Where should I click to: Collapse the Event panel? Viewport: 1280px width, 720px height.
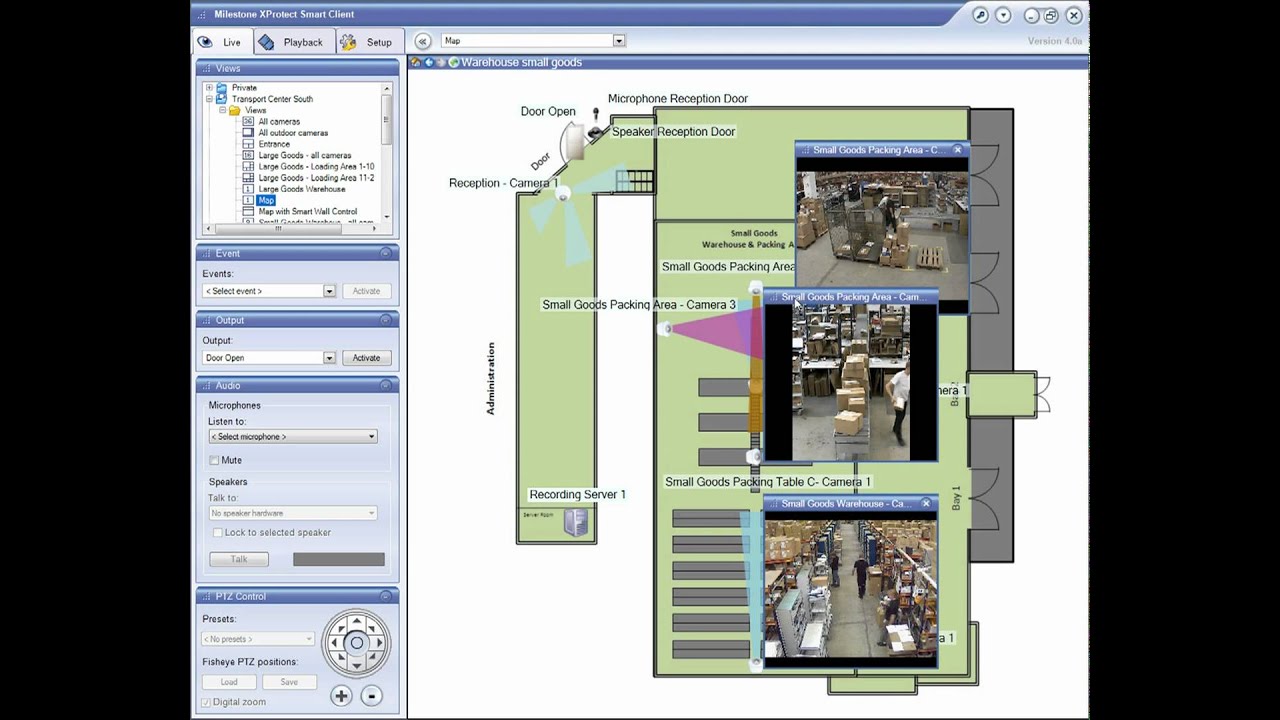pos(385,254)
